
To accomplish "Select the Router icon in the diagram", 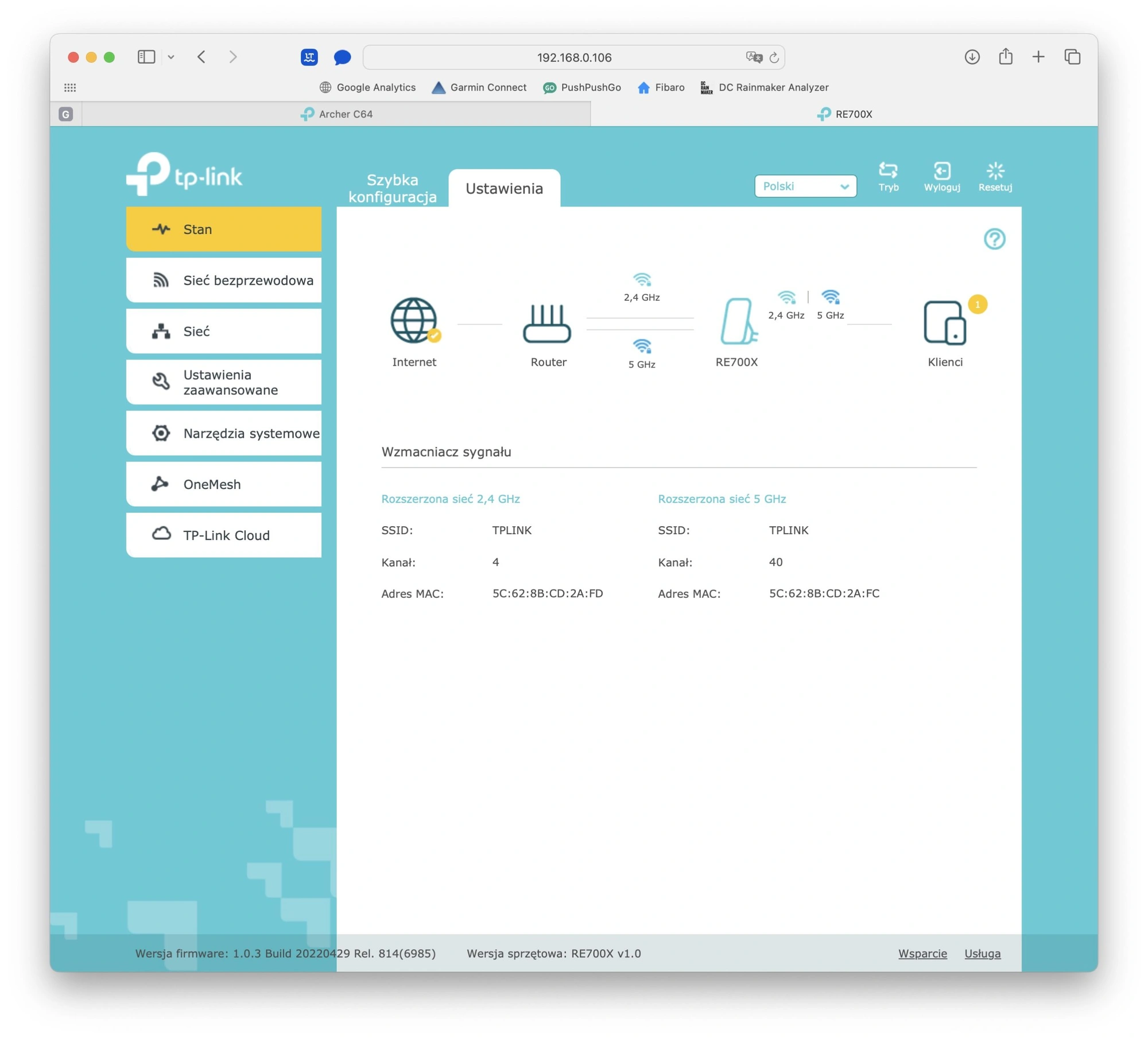I will tap(546, 323).
